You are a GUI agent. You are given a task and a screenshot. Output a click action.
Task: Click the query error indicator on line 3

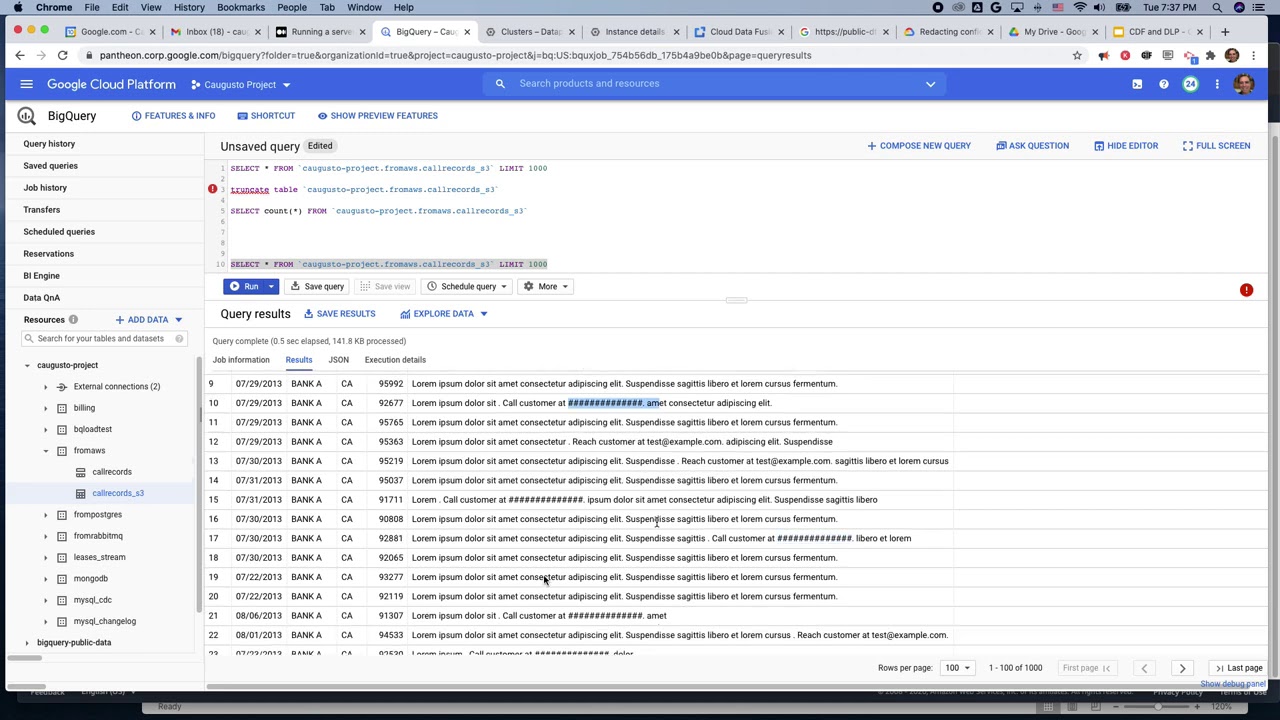click(212, 189)
